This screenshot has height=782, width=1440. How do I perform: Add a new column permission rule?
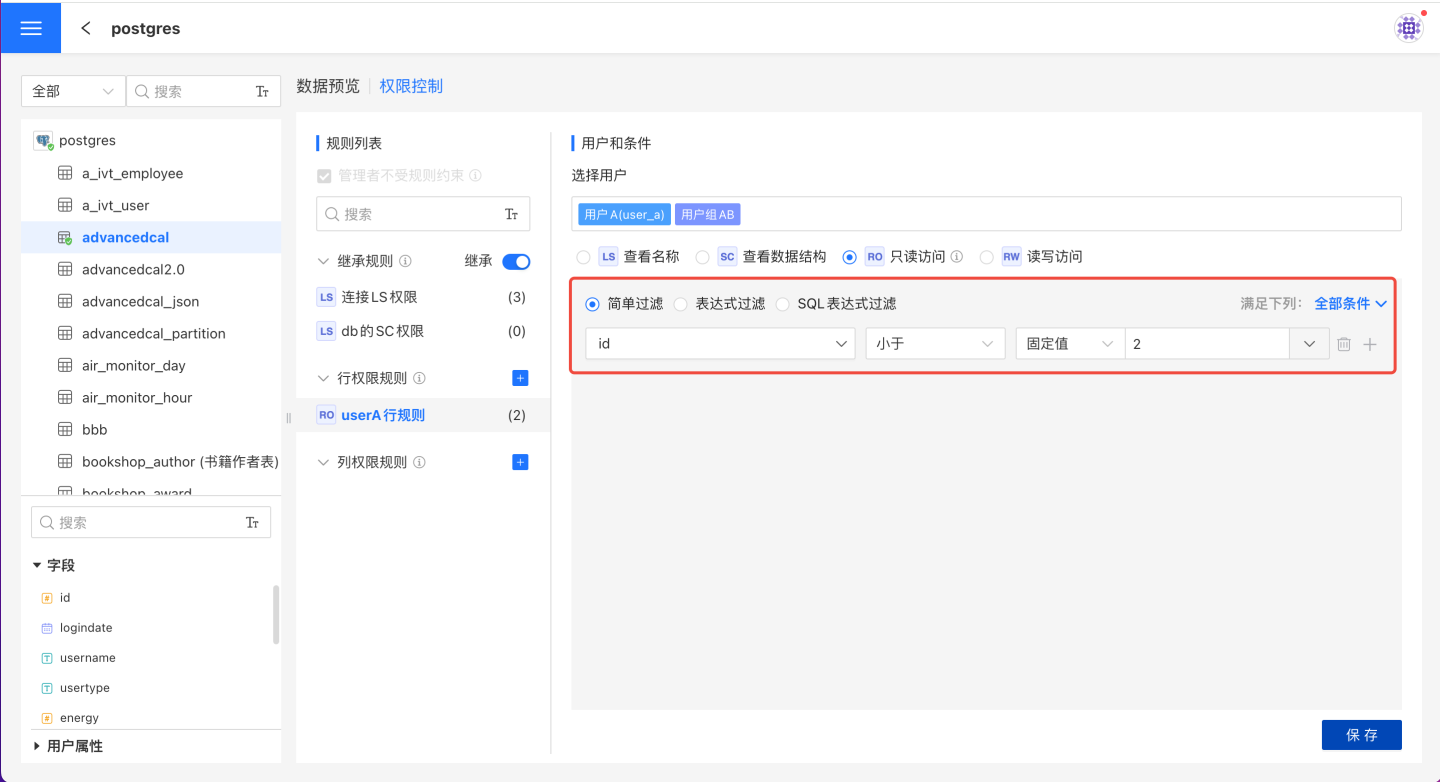pyautogui.click(x=520, y=462)
